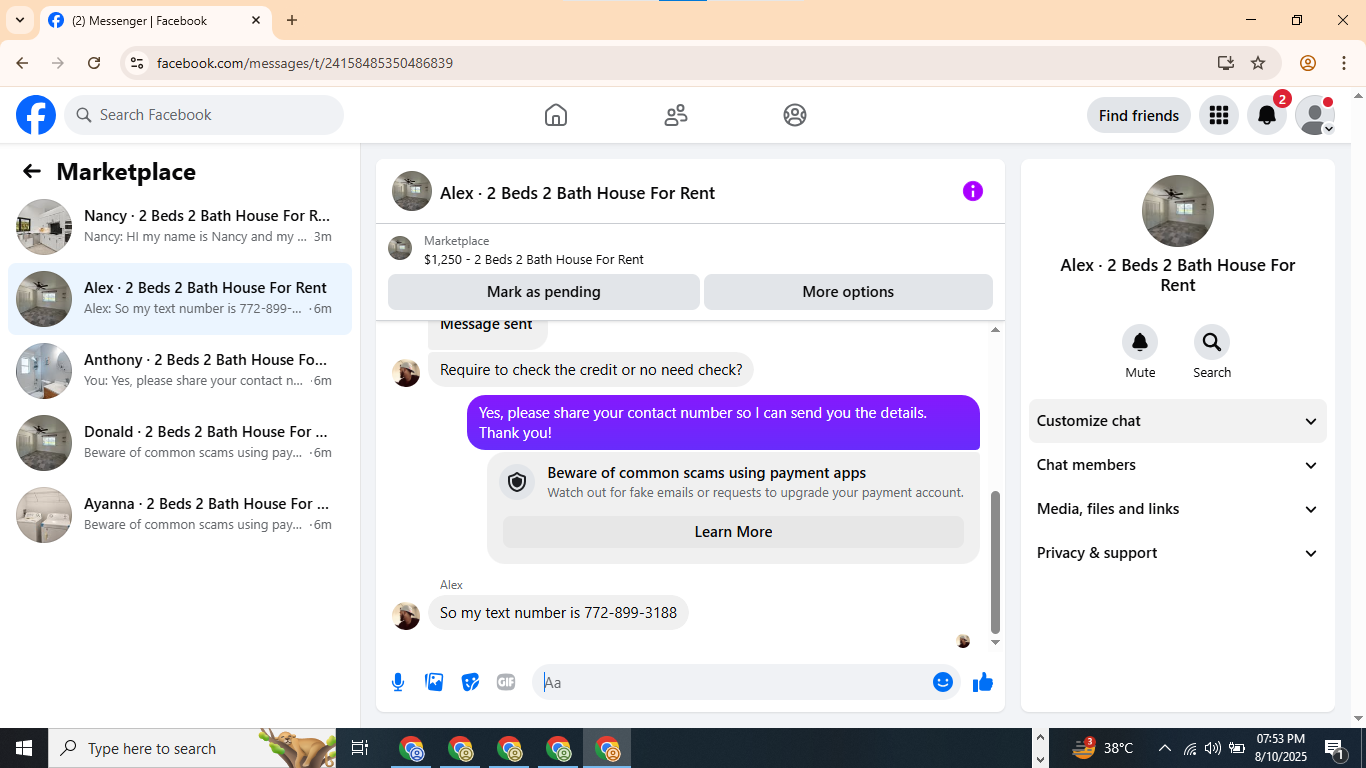1366x768 pixels.
Task: Go back with browser back arrow
Action: (x=22, y=63)
